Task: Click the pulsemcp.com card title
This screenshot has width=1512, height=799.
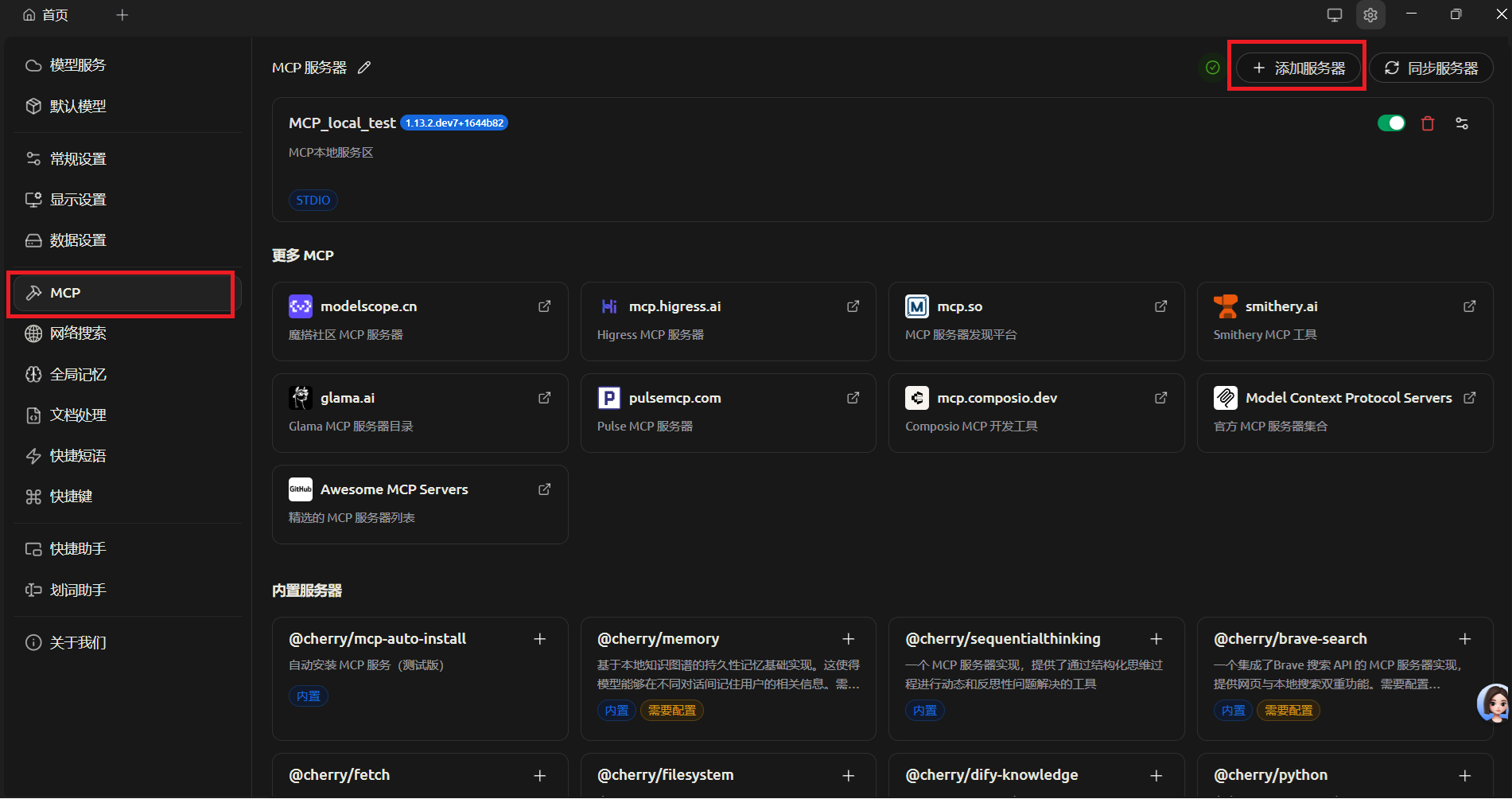Action: click(674, 398)
